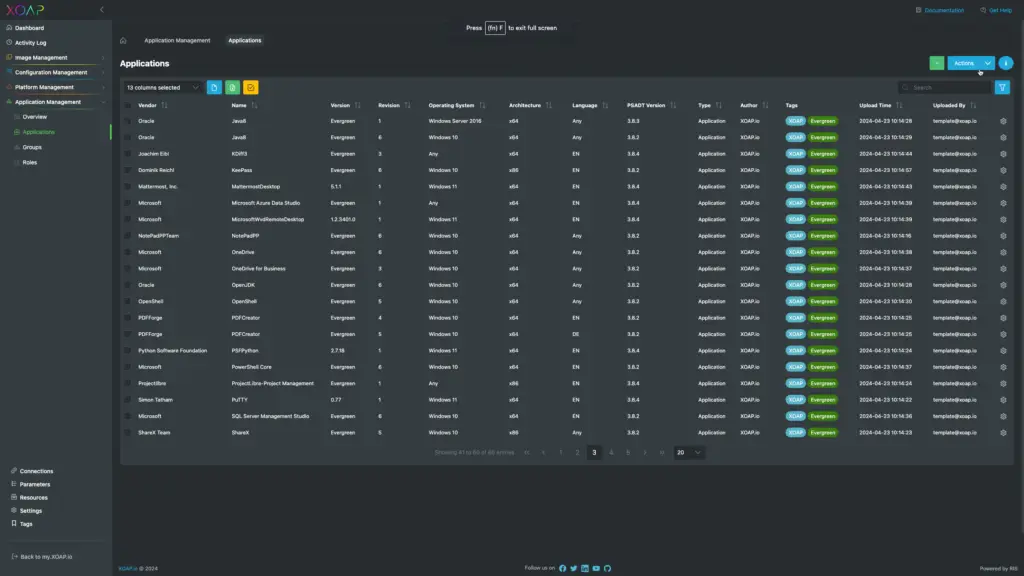Open Overview under Application Management
The height and width of the screenshot is (576, 1024).
(35, 117)
